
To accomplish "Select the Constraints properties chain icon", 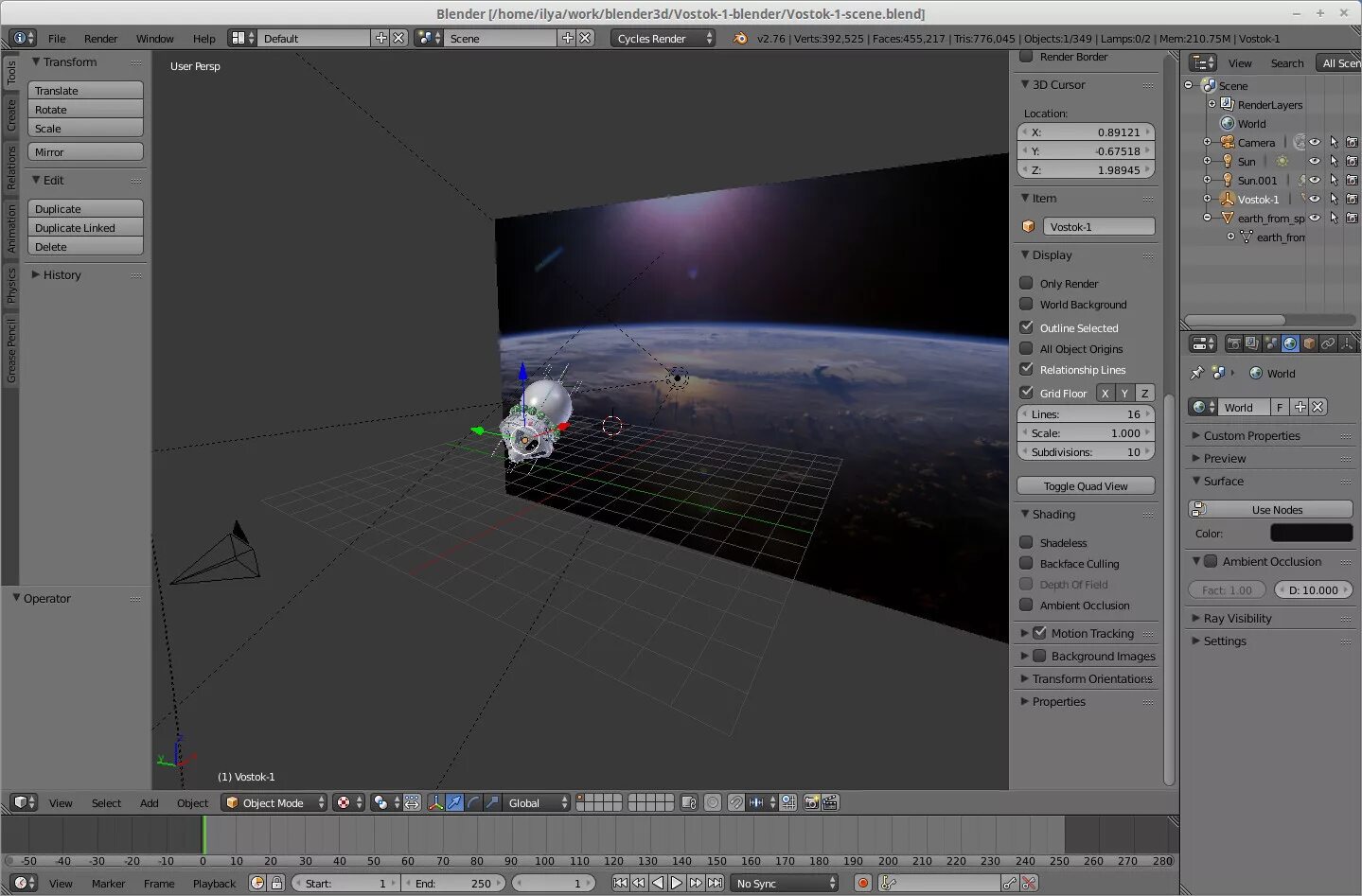I will pyautogui.click(x=1328, y=343).
